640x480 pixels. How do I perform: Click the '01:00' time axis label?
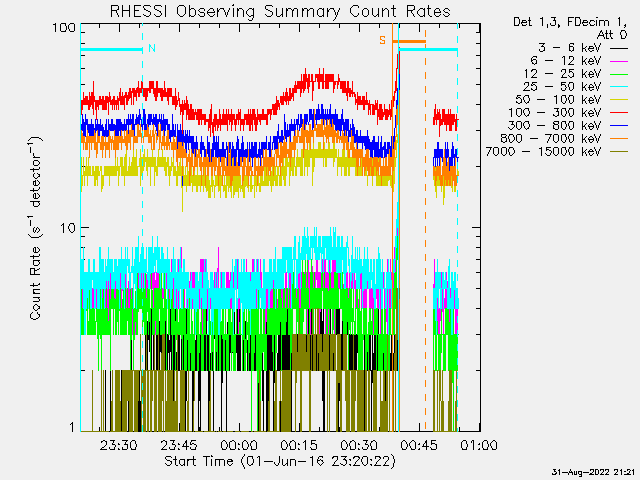tap(479, 445)
